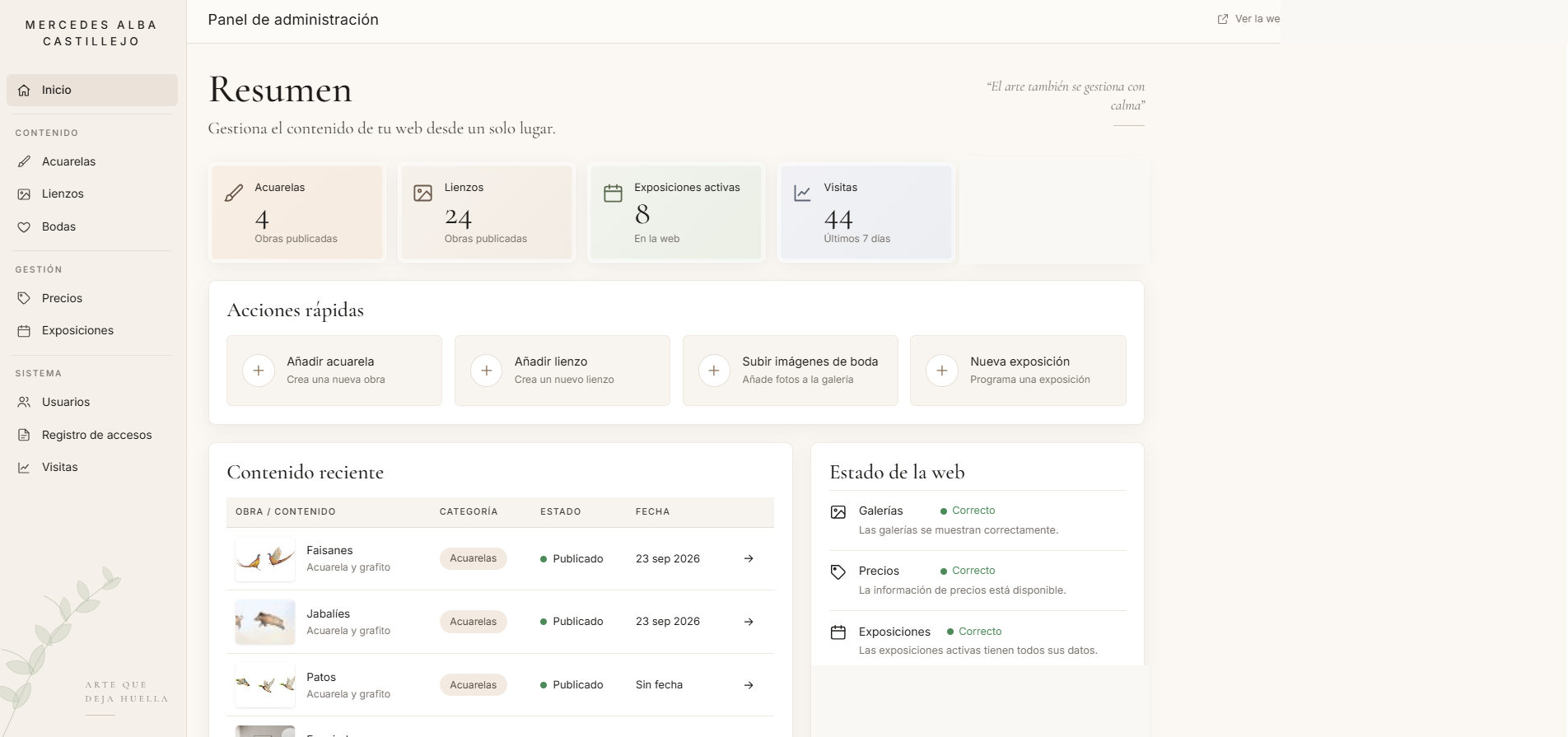Click the Ver la web link
Screen dimensions: 1568x737
click(1248, 19)
